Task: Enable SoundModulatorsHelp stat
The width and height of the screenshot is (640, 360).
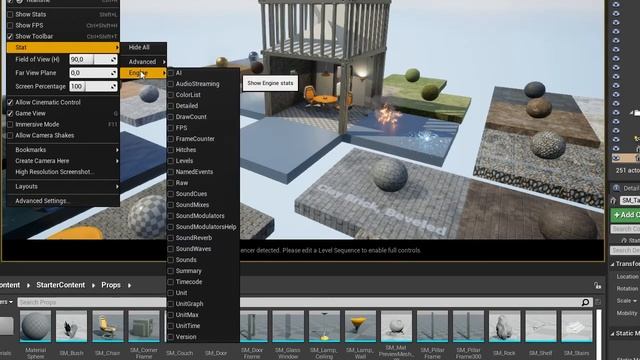Action: point(171,227)
